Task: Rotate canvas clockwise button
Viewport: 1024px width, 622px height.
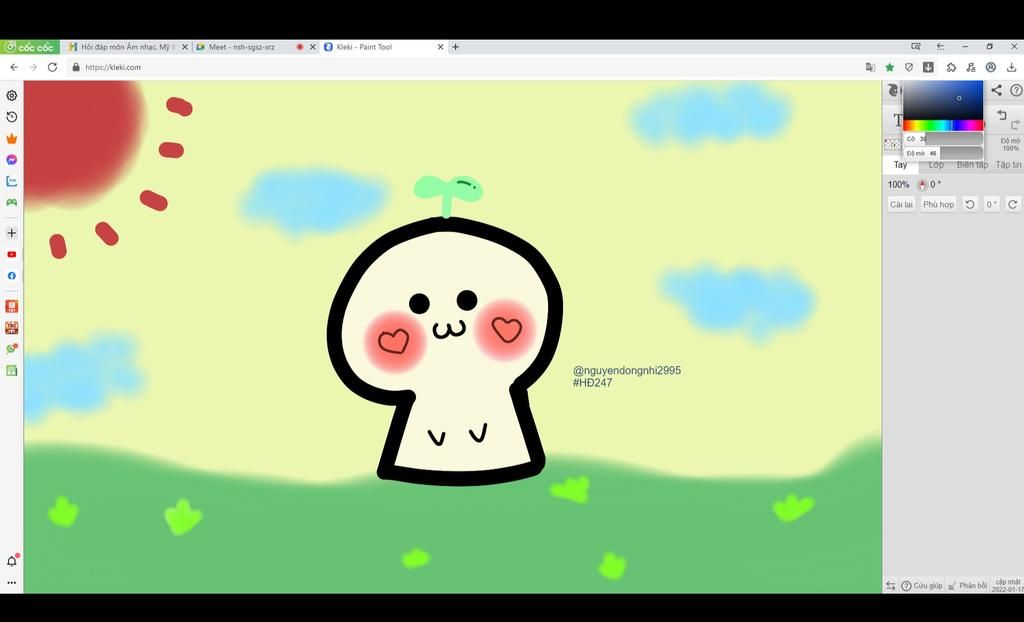Action: (1012, 205)
